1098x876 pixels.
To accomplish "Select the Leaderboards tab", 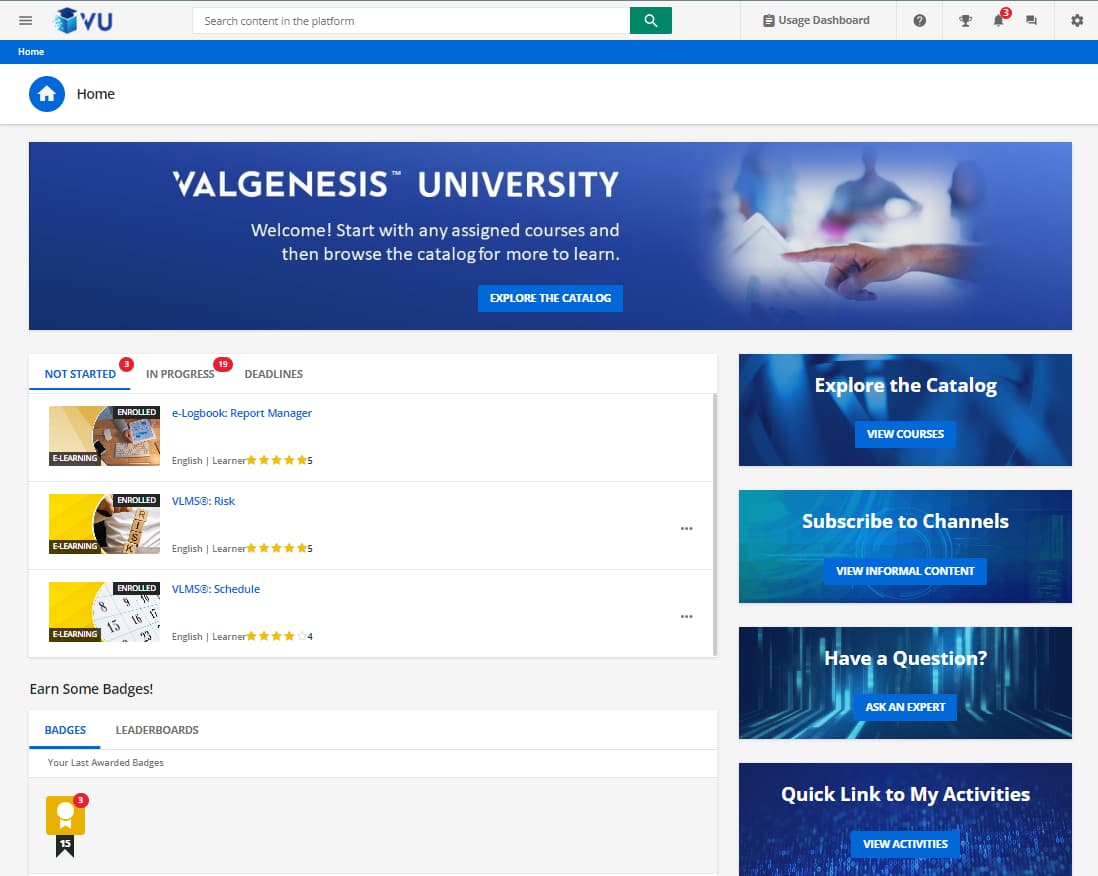I will pos(157,730).
